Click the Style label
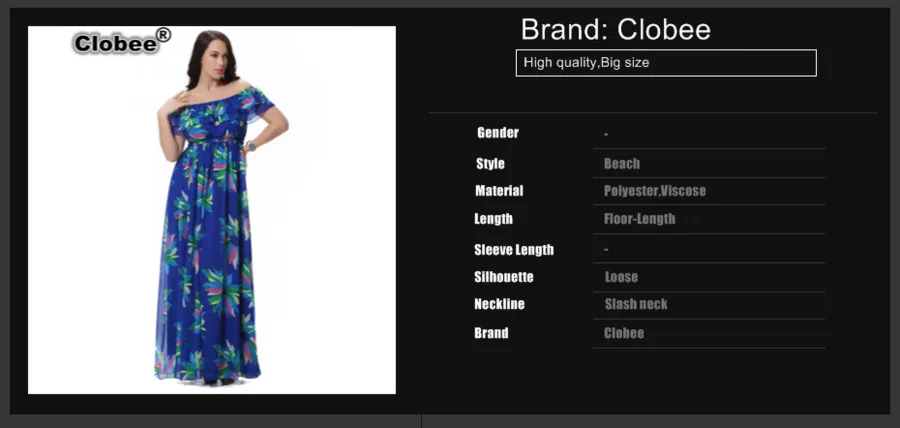900x428 pixels. [490, 164]
